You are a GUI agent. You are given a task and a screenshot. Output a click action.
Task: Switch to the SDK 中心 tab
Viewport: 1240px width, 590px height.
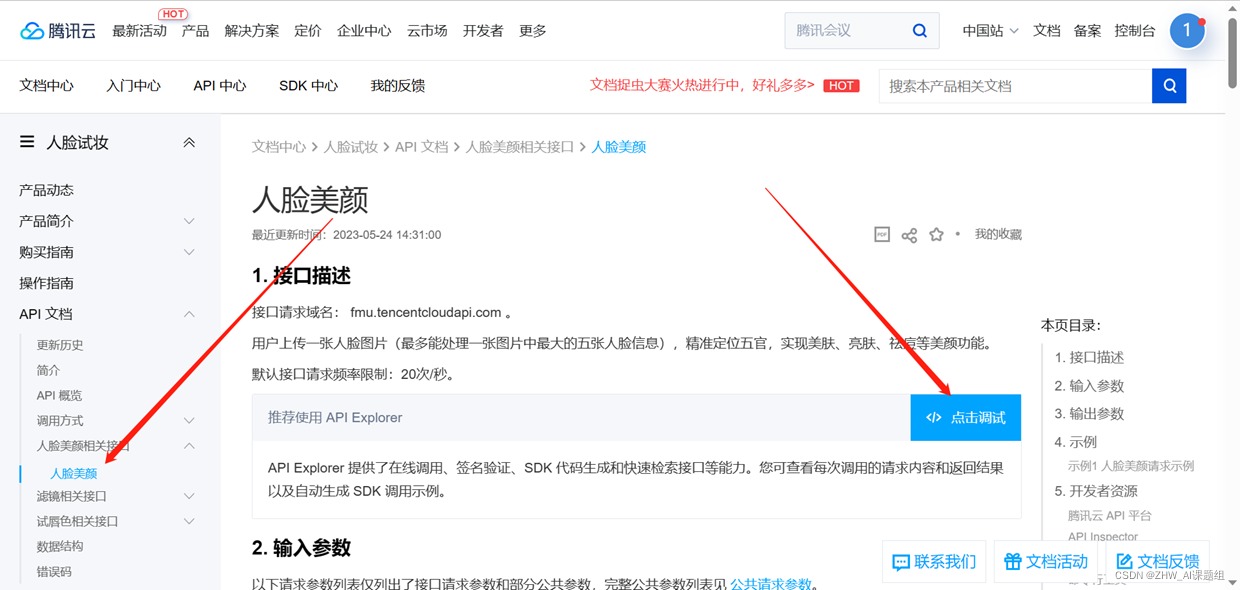coord(308,86)
